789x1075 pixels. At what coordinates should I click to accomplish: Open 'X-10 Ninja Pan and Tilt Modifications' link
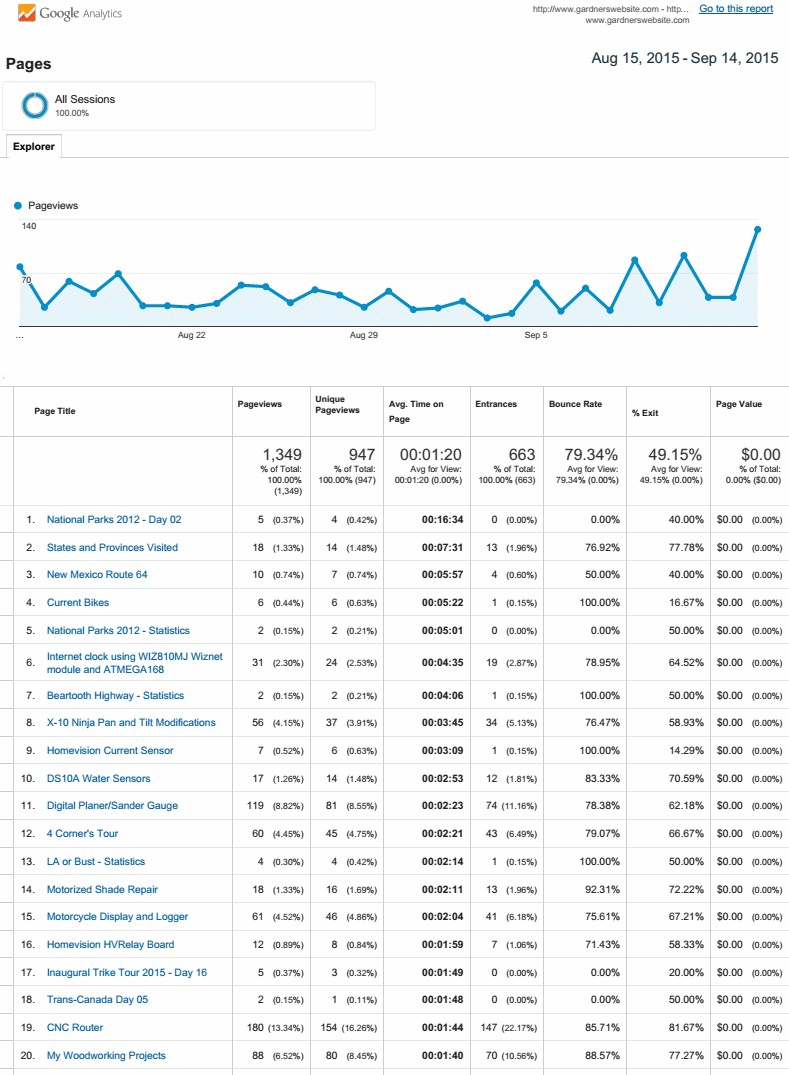click(131, 723)
